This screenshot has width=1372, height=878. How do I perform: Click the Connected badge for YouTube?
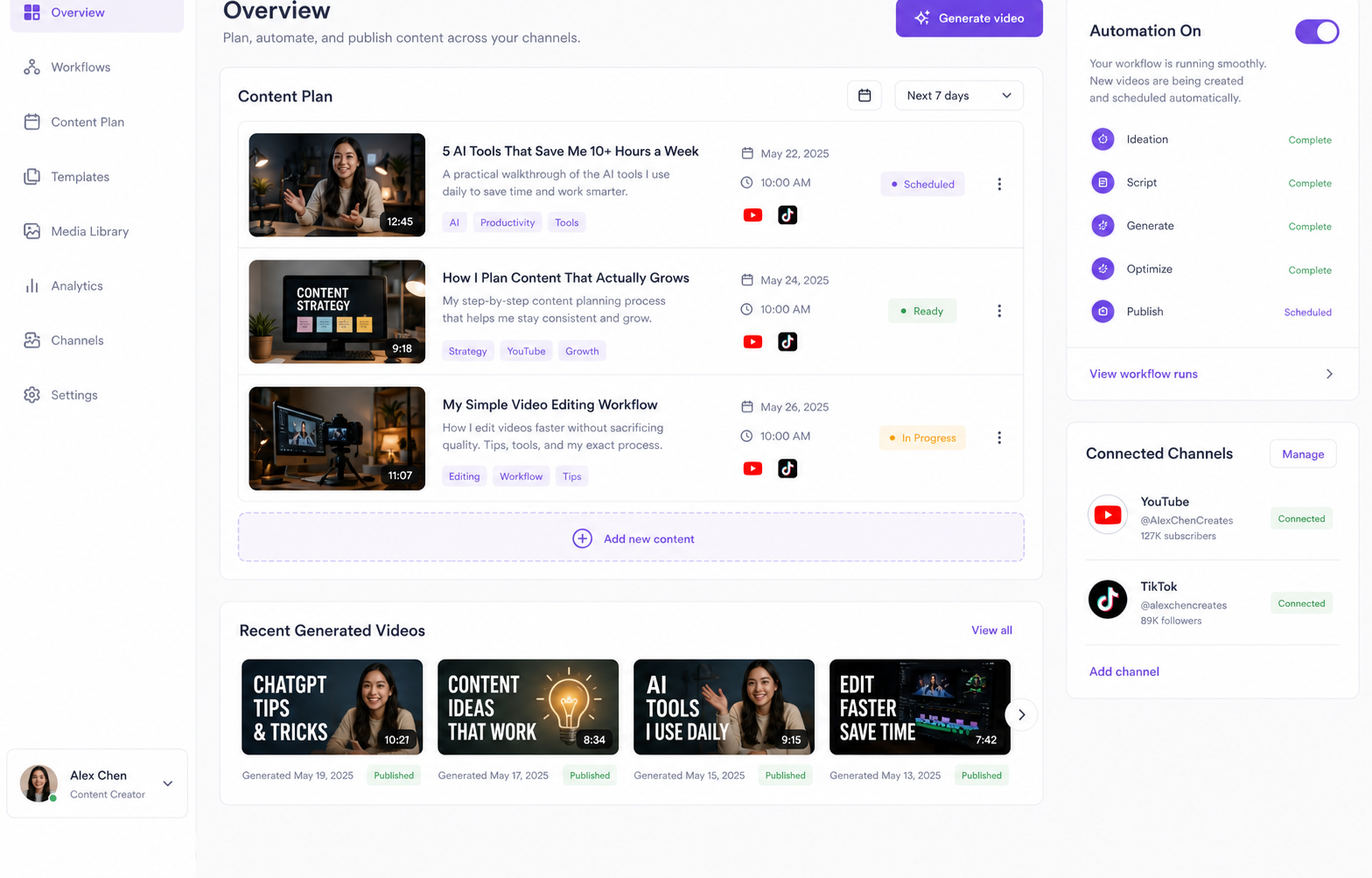tap(1301, 519)
